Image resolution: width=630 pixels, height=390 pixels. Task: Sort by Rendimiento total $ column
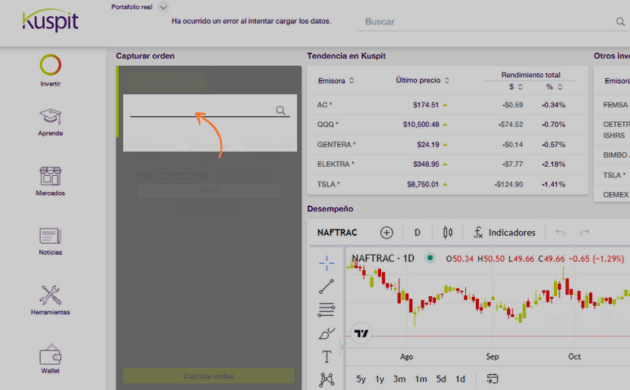(515, 87)
